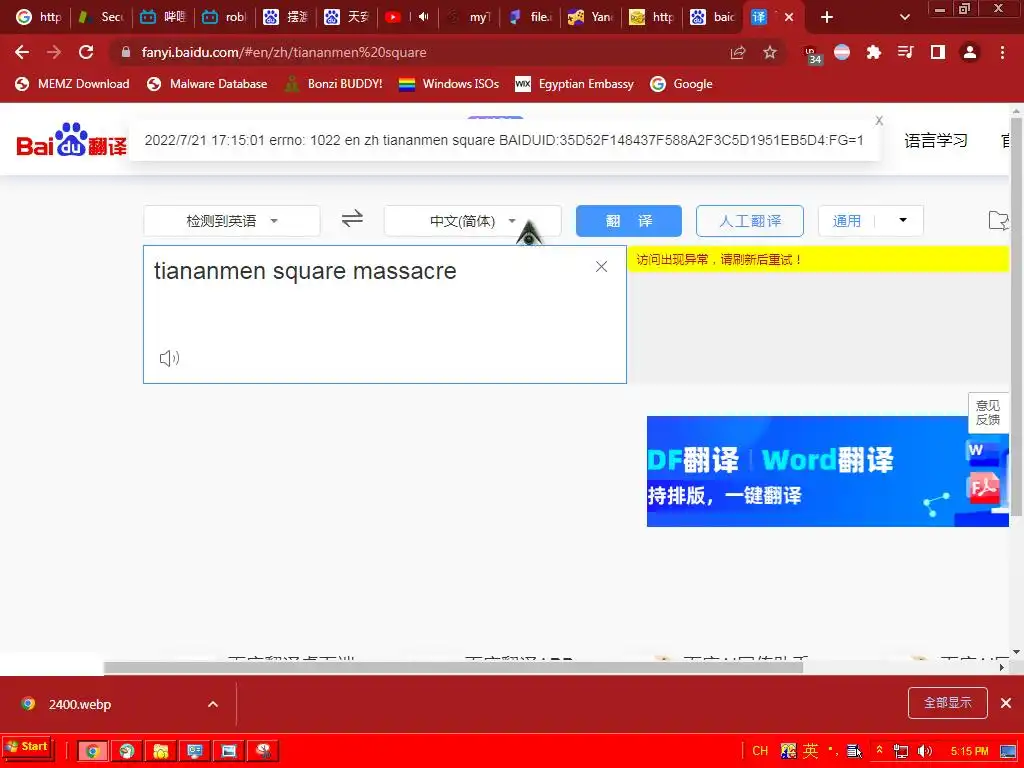This screenshot has width=1024, height=768.
Task: Share this page via the address bar icon
Action: point(738,52)
